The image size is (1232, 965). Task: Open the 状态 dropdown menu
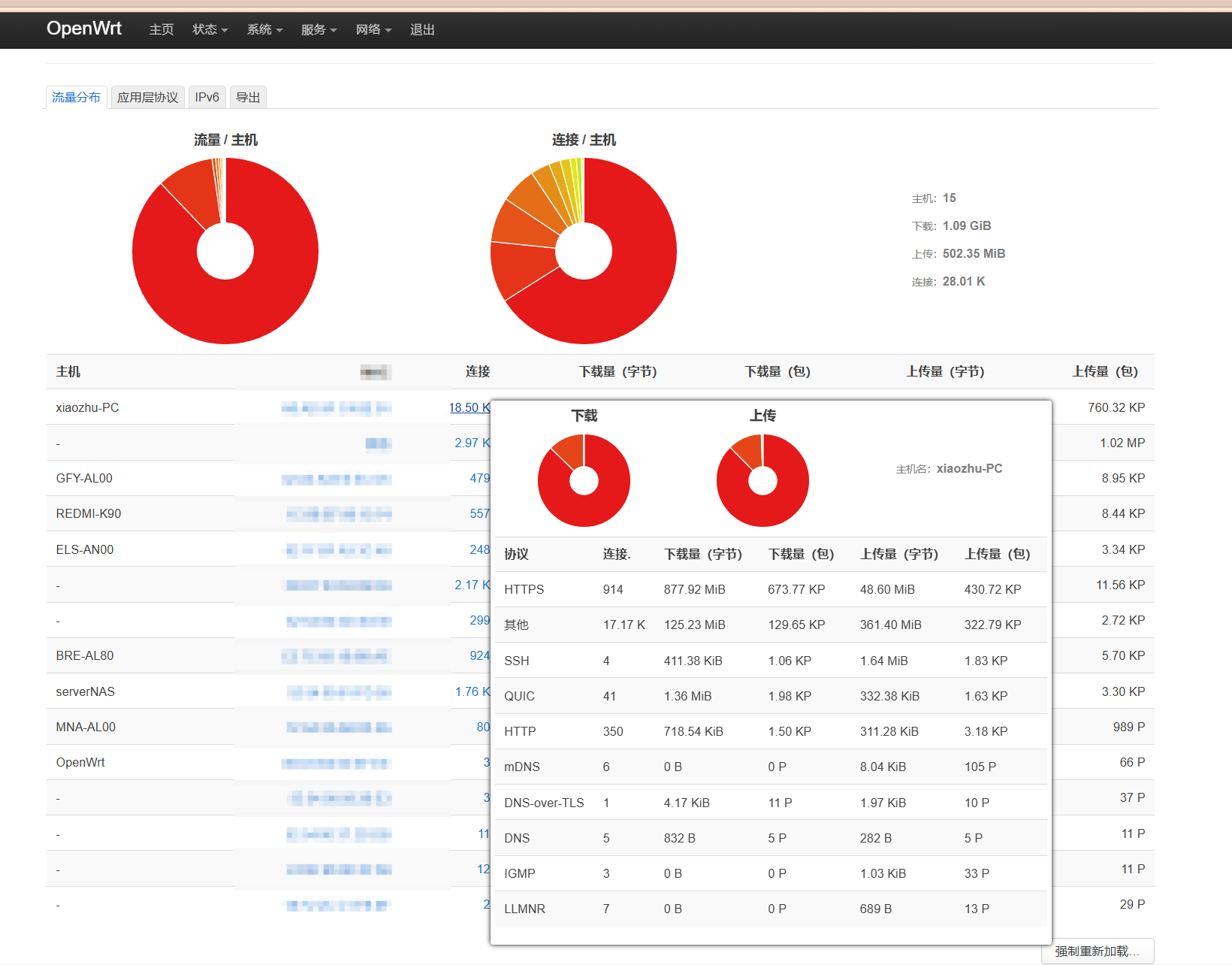210,29
